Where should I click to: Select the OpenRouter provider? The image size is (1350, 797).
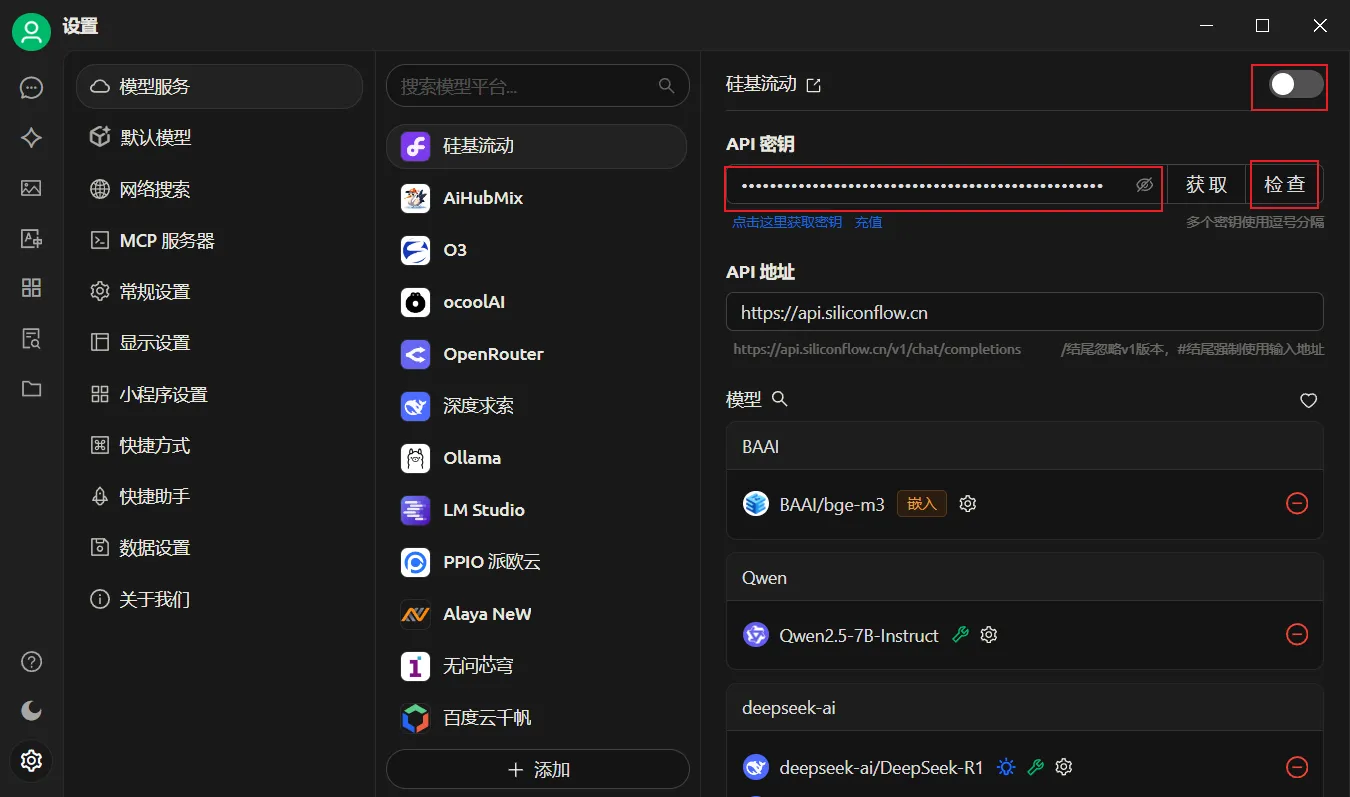537,354
